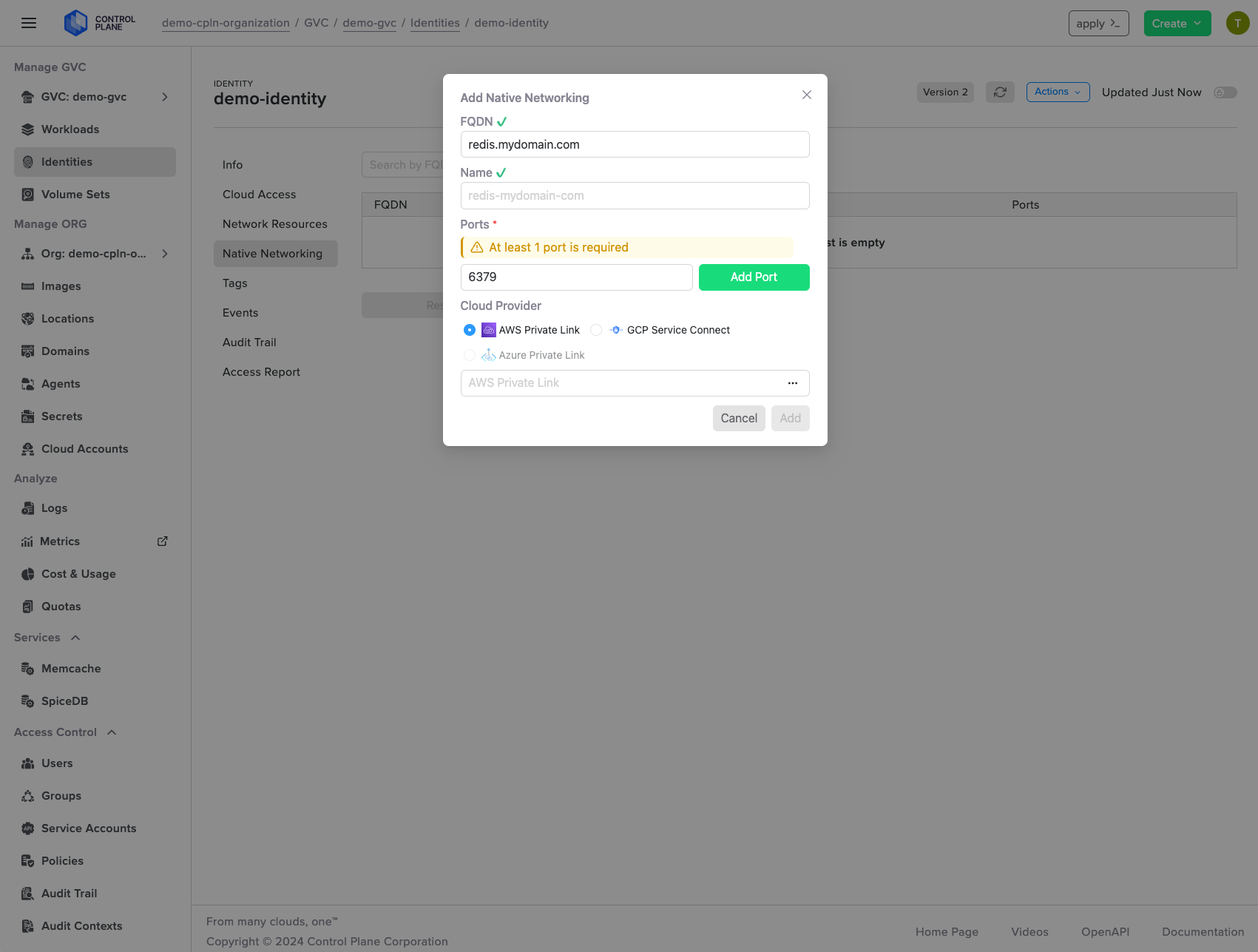1258x952 pixels.
Task: Flip the toggle next to Updated Just Now
Action: coord(1225,92)
